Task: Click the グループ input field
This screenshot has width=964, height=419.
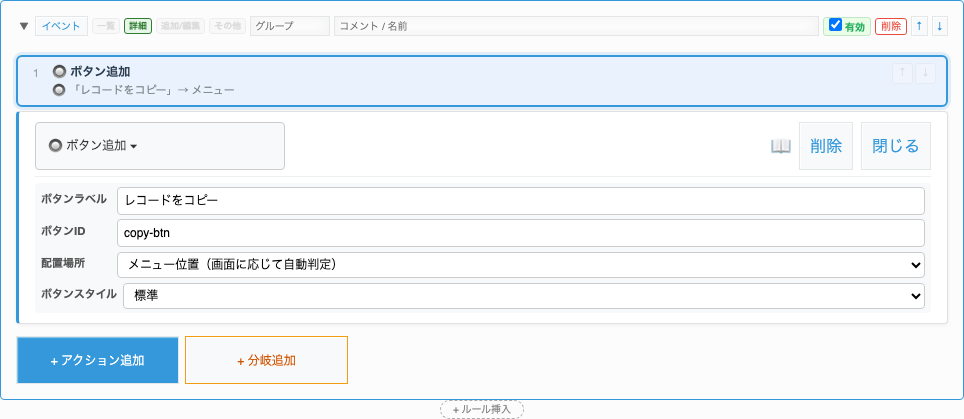Action: (290, 26)
